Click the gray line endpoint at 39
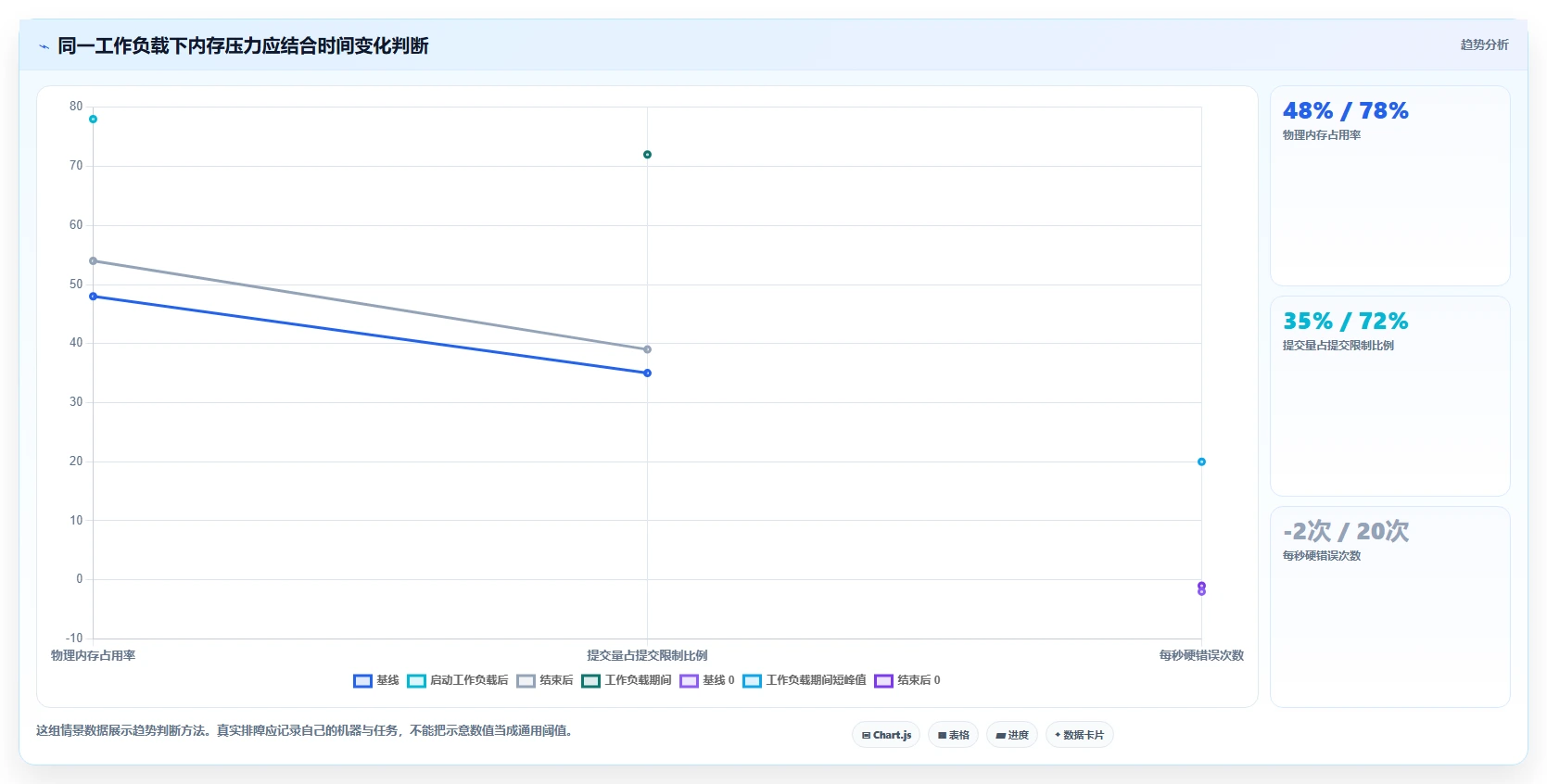Viewport: 1547px width, 784px height. (x=647, y=349)
